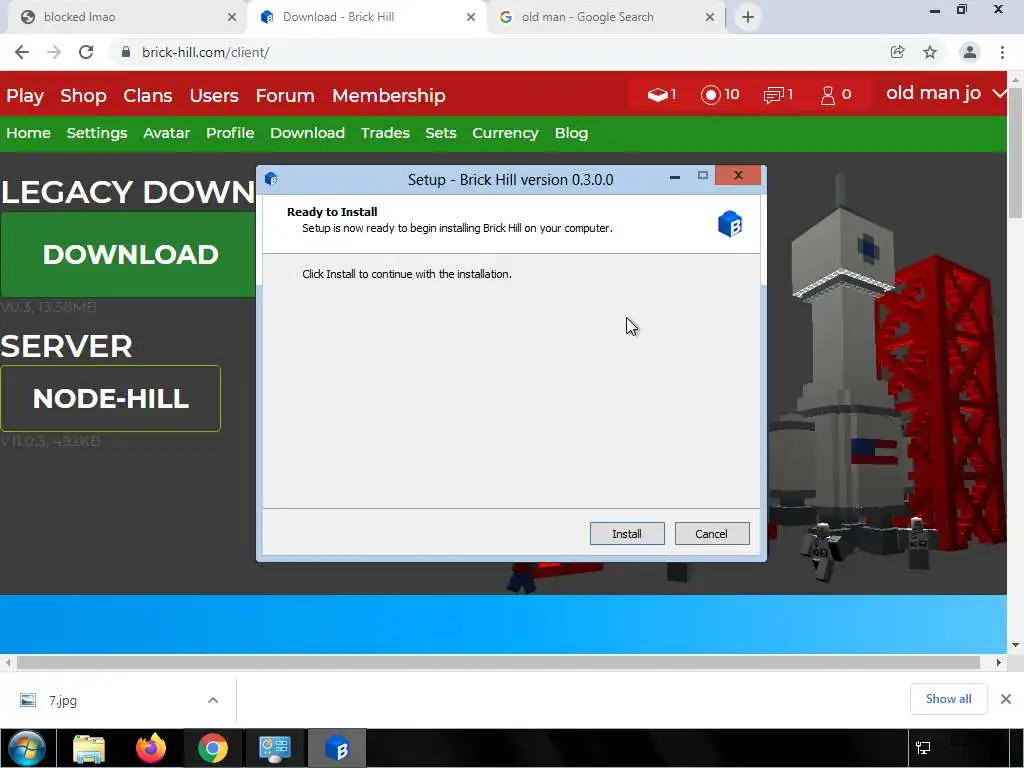This screenshot has width=1024, height=768.
Task: Bookmark this page with the star icon
Action: (x=930, y=52)
